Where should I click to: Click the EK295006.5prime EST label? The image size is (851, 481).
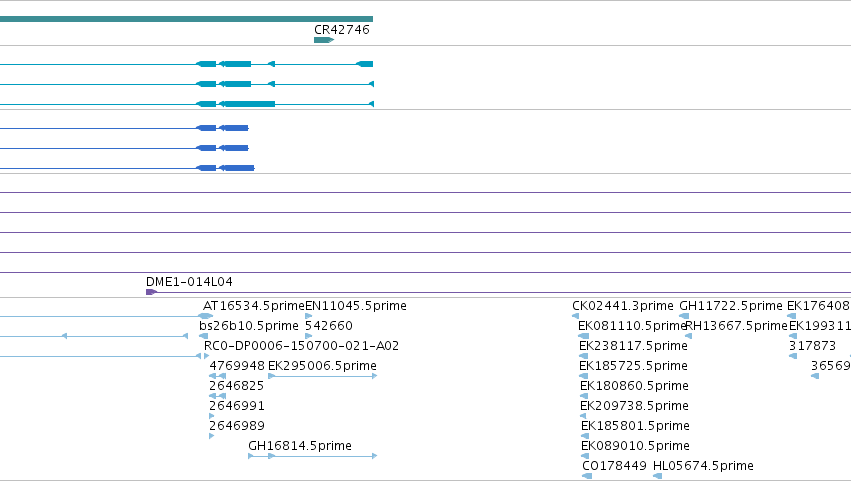click(x=322, y=366)
